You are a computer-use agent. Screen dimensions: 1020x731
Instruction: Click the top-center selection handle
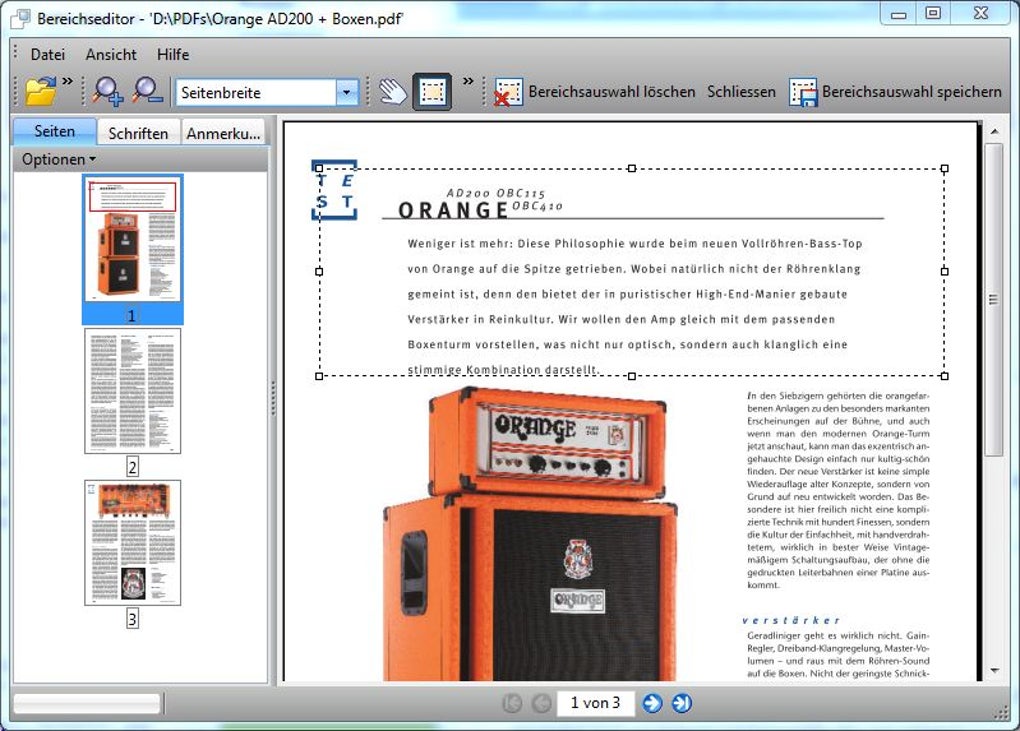click(x=632, y=168)
